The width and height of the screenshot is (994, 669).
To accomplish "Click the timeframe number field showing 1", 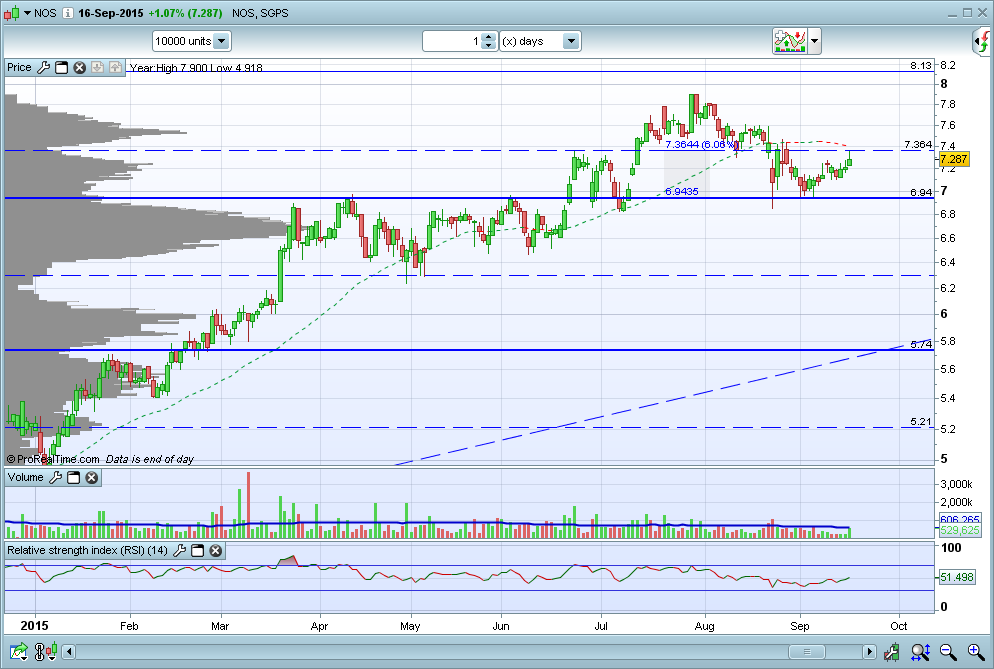I will pos(451,41).
